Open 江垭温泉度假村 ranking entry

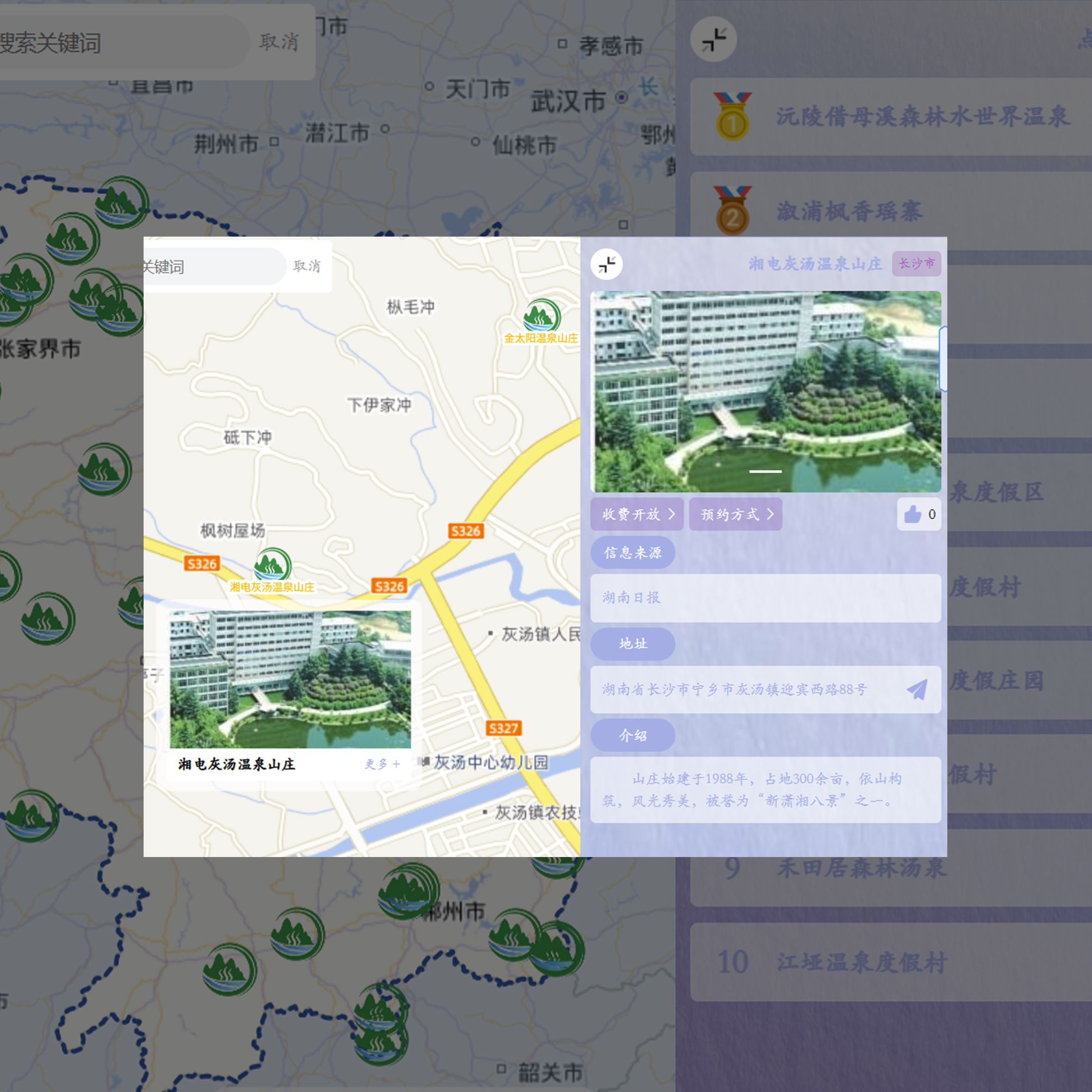[861, 963]
